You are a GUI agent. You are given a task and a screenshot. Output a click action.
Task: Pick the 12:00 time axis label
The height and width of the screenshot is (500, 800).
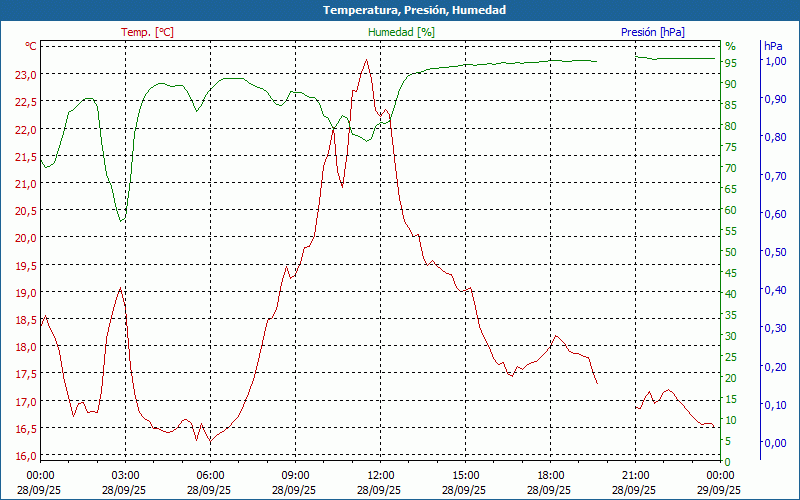pyautogui.click(x=380, y=475)
